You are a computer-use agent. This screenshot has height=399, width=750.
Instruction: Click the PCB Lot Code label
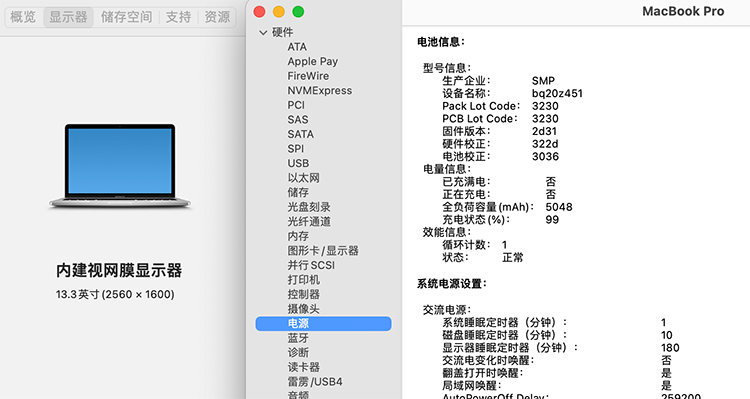click(480, 119)
